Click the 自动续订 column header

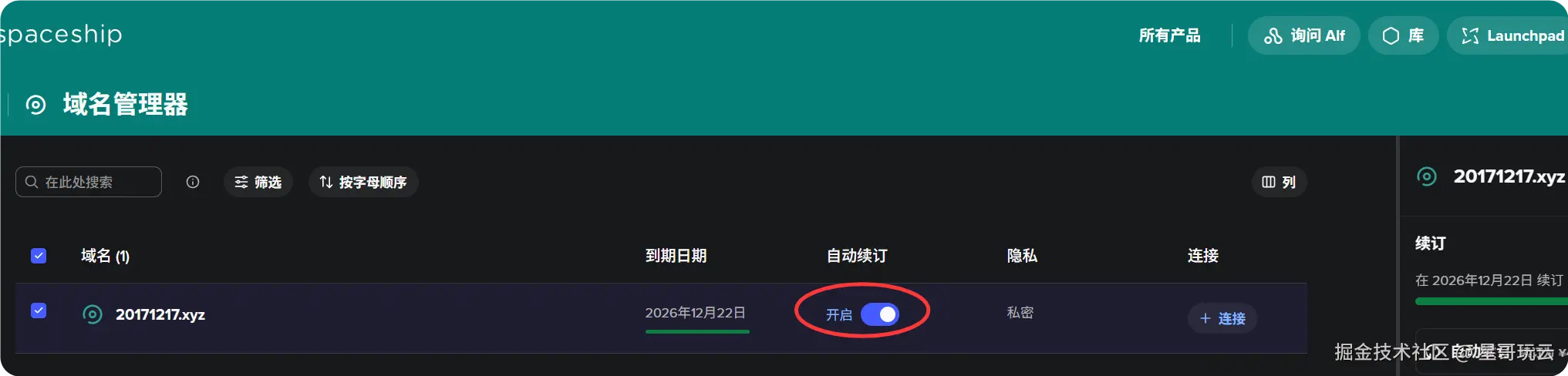coord(857,256)
